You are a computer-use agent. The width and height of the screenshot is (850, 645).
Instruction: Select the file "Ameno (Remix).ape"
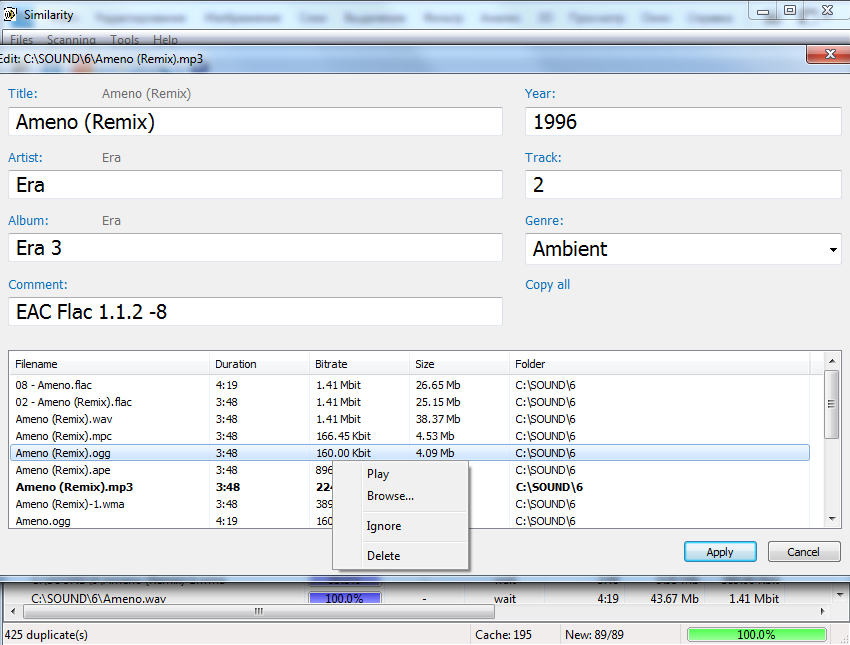(63, 470)
